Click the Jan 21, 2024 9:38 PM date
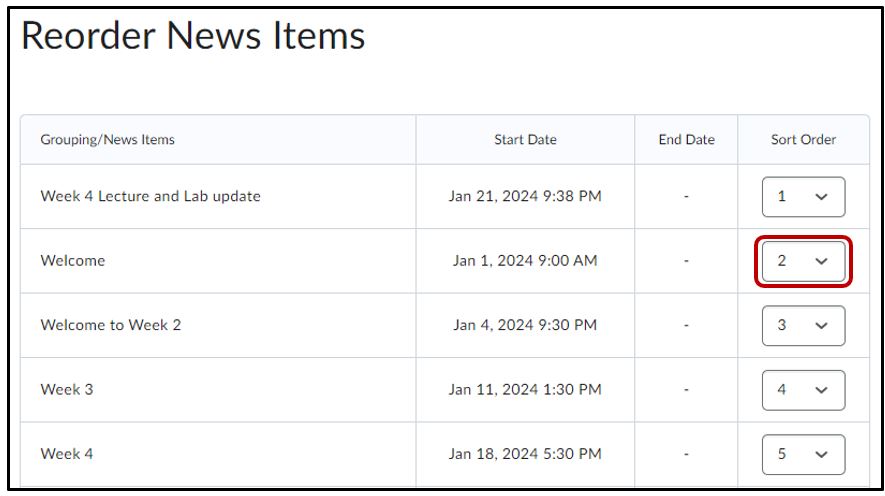The image size is (885, 496). coord(525,197)
